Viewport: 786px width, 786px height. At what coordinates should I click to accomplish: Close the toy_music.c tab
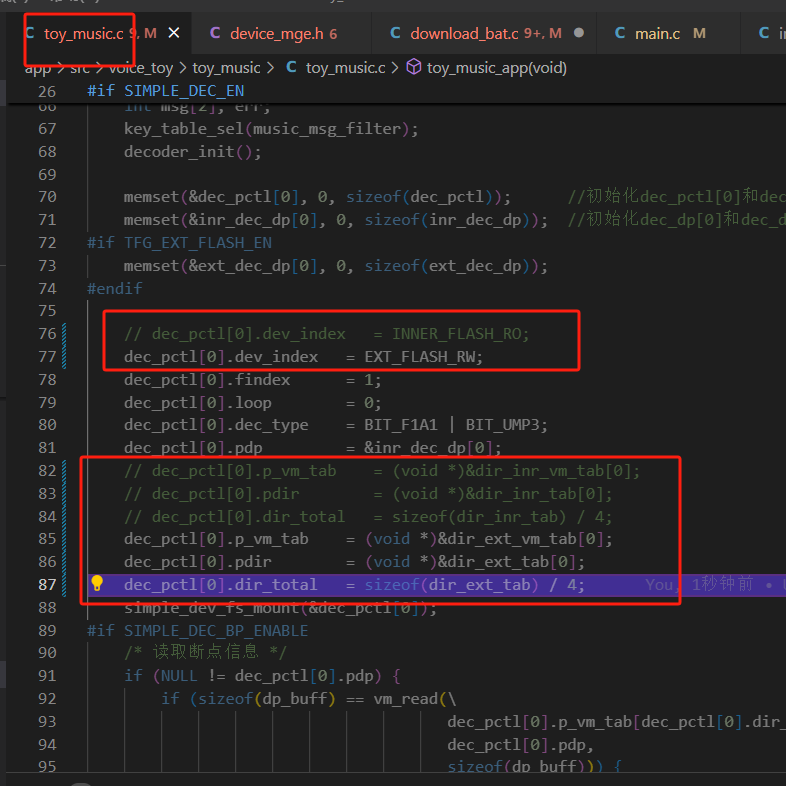pos(174,33)
